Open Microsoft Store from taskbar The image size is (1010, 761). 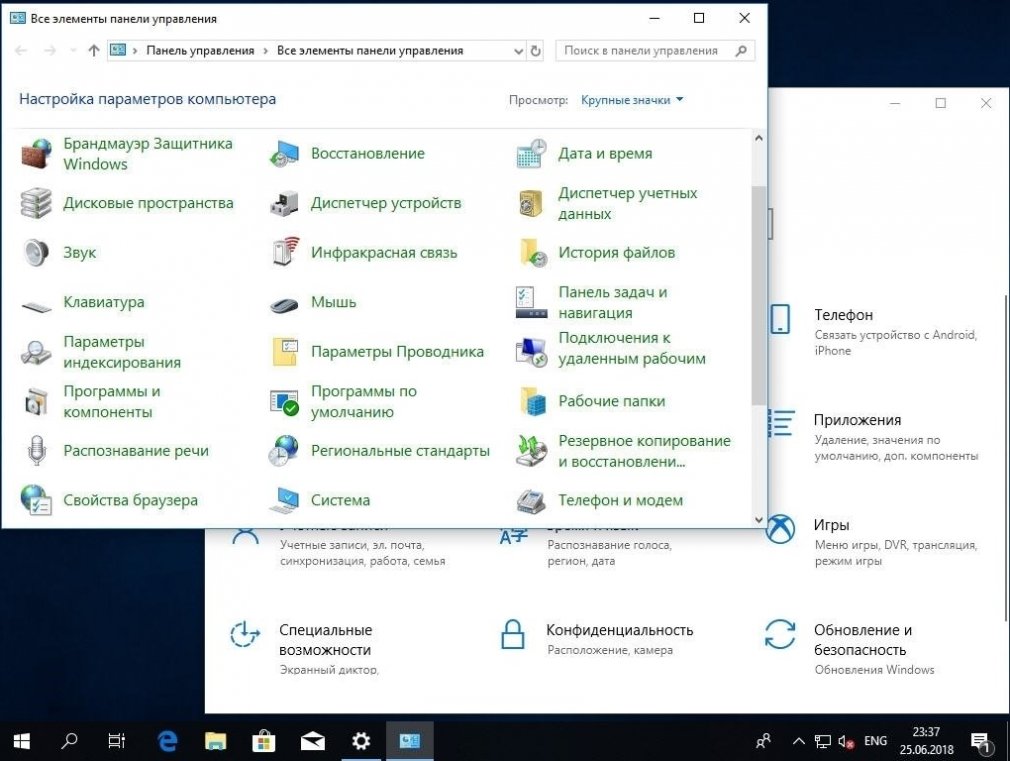pyautogui.click(x=263, y=741)
